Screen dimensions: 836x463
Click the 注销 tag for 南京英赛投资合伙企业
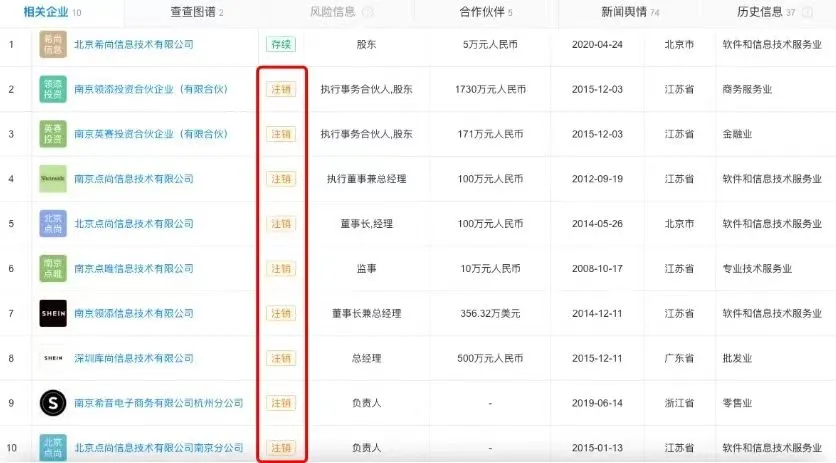pos(281,134)
